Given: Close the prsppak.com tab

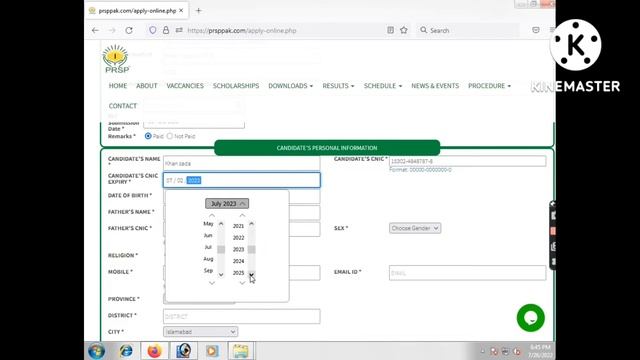Looking at the screenshot, I should coord(181,10).
